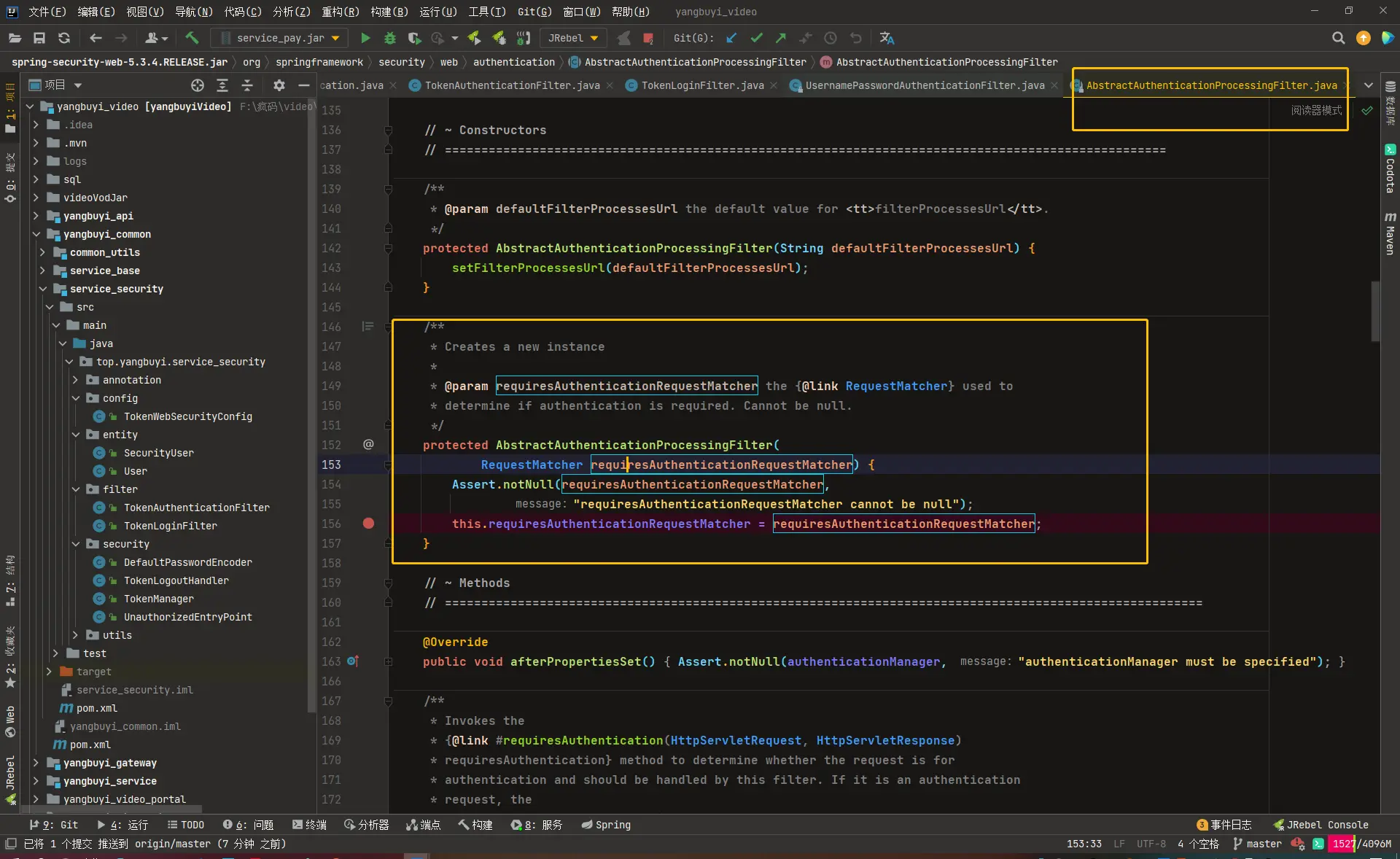Open the TODO tool window
The height and width of the screenshot is (859, 1400).
coord(186,825)
